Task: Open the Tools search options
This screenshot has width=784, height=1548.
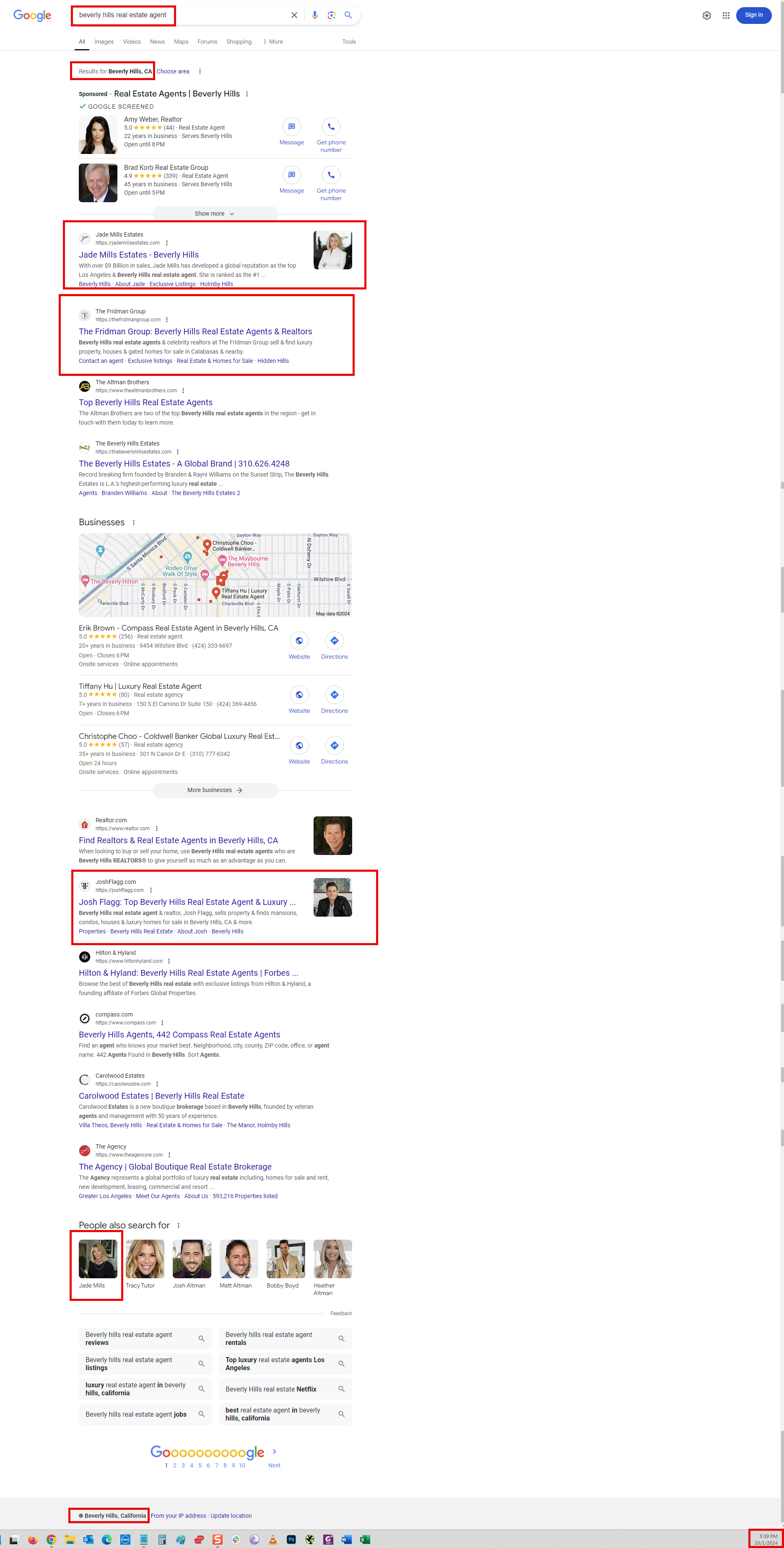Action: [349, 42]
